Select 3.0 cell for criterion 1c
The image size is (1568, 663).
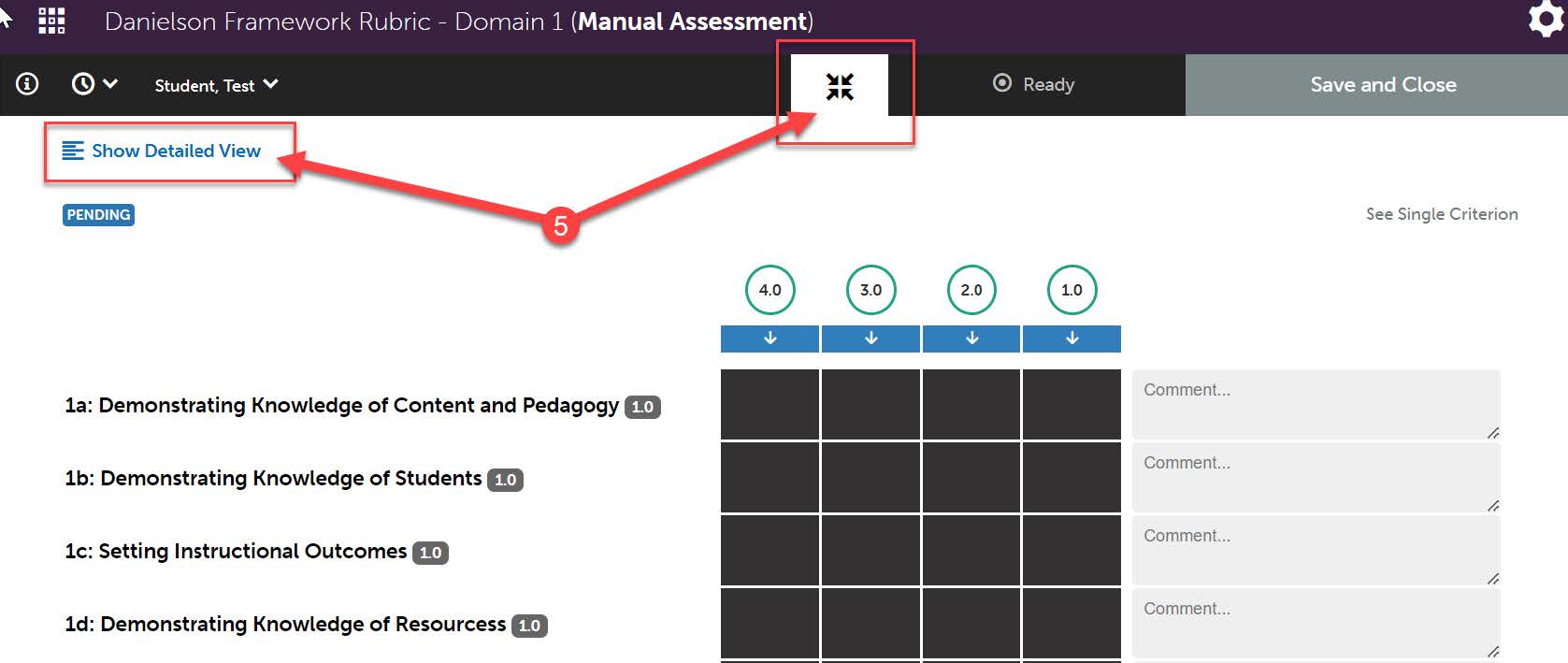click(x=871, y=550)
